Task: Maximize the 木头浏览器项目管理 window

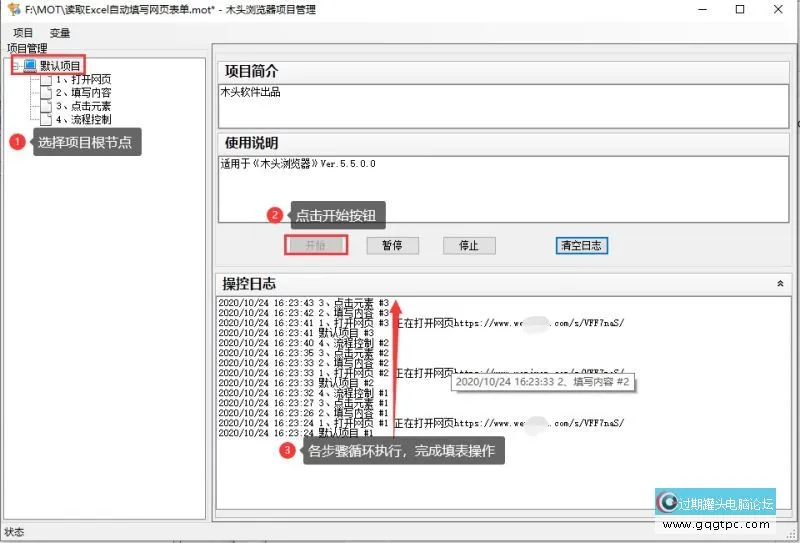Action: (x=740, y=9)
